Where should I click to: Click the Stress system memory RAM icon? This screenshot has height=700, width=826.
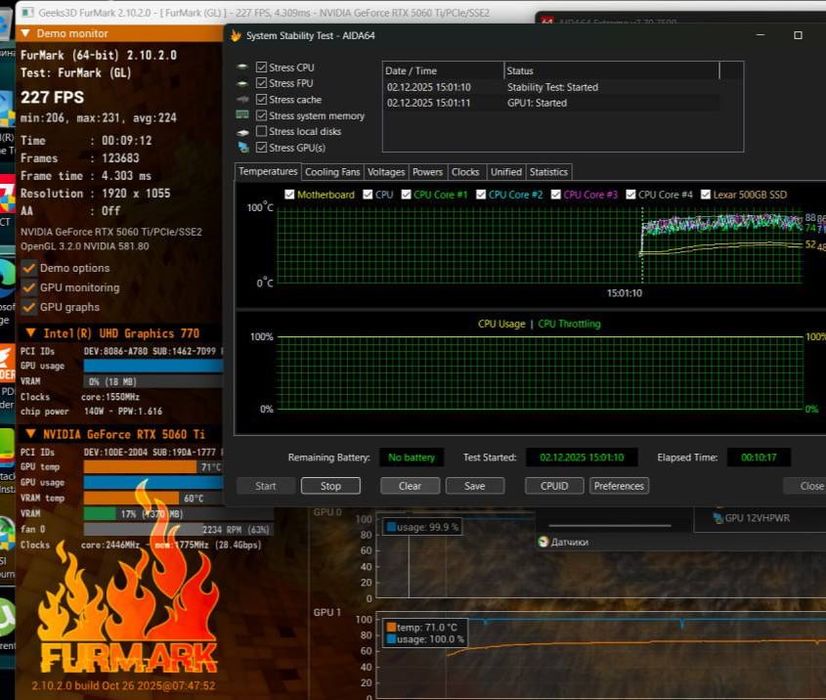pyautogui.click(x=242, y=115)
